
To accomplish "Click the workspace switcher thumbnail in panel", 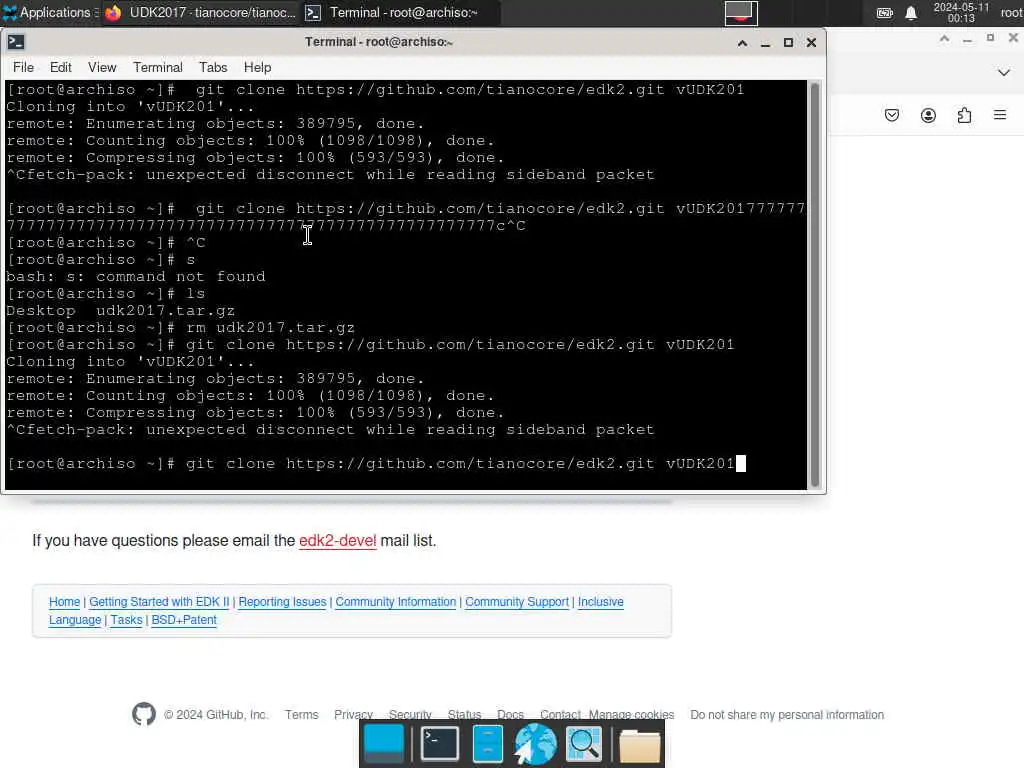I will (x=741, y=13).
